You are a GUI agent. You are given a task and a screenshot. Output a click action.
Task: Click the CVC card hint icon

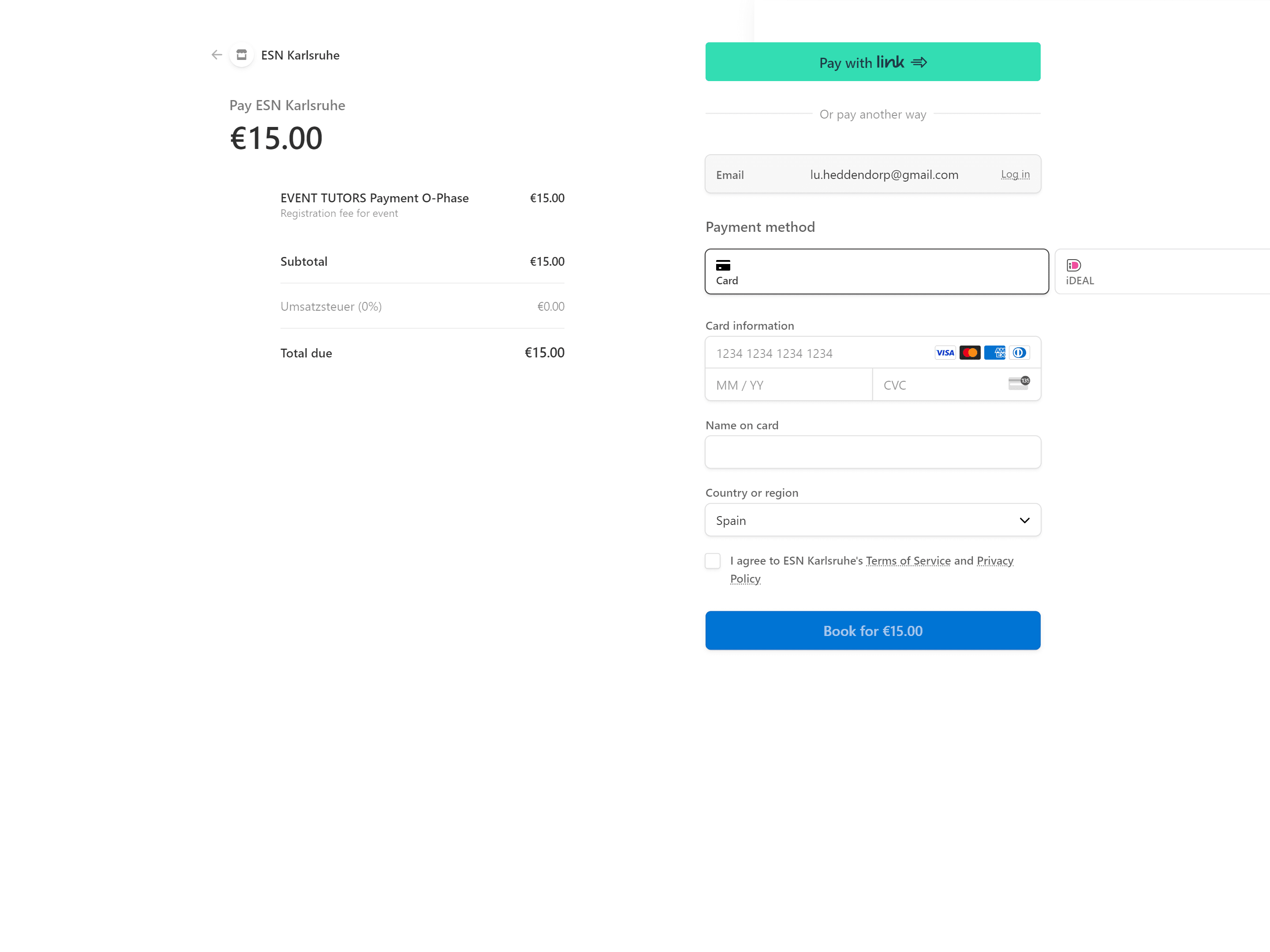[x=1019, y=384]
